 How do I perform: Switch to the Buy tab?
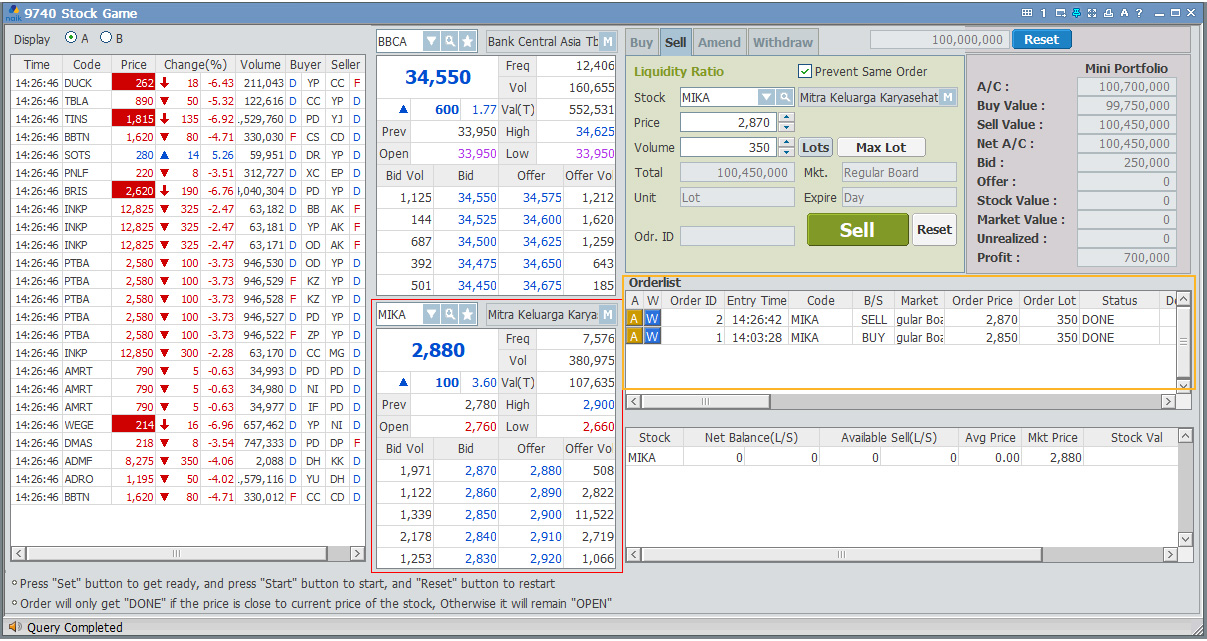641,42
